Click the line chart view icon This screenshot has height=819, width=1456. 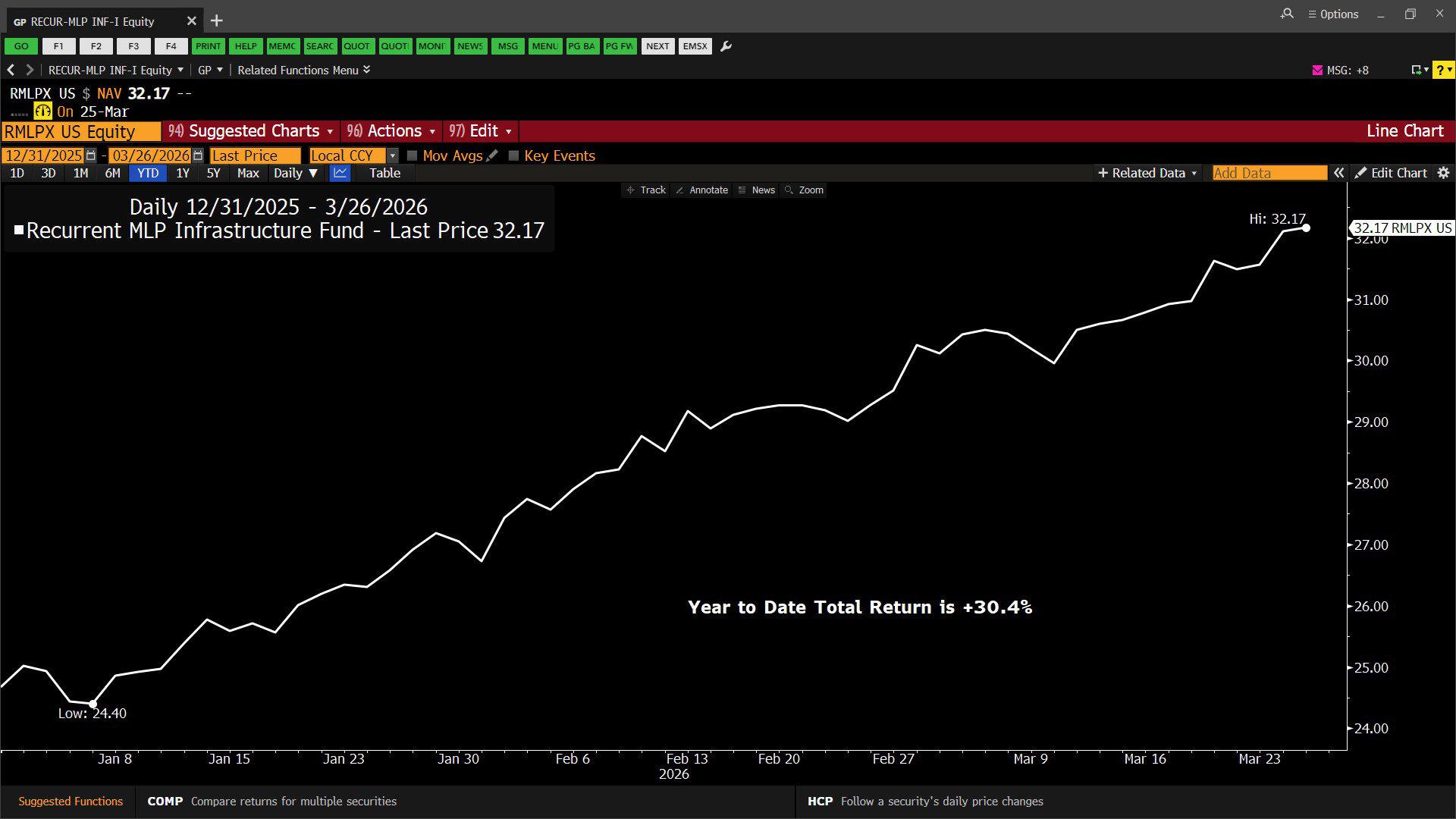[x=340, y=173]
